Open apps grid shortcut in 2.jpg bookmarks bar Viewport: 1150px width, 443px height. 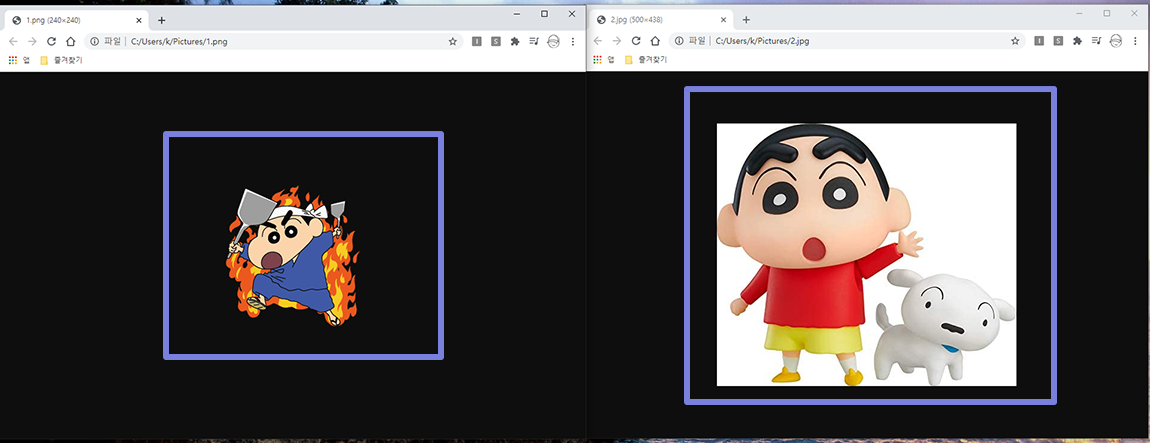click(604, 59)
